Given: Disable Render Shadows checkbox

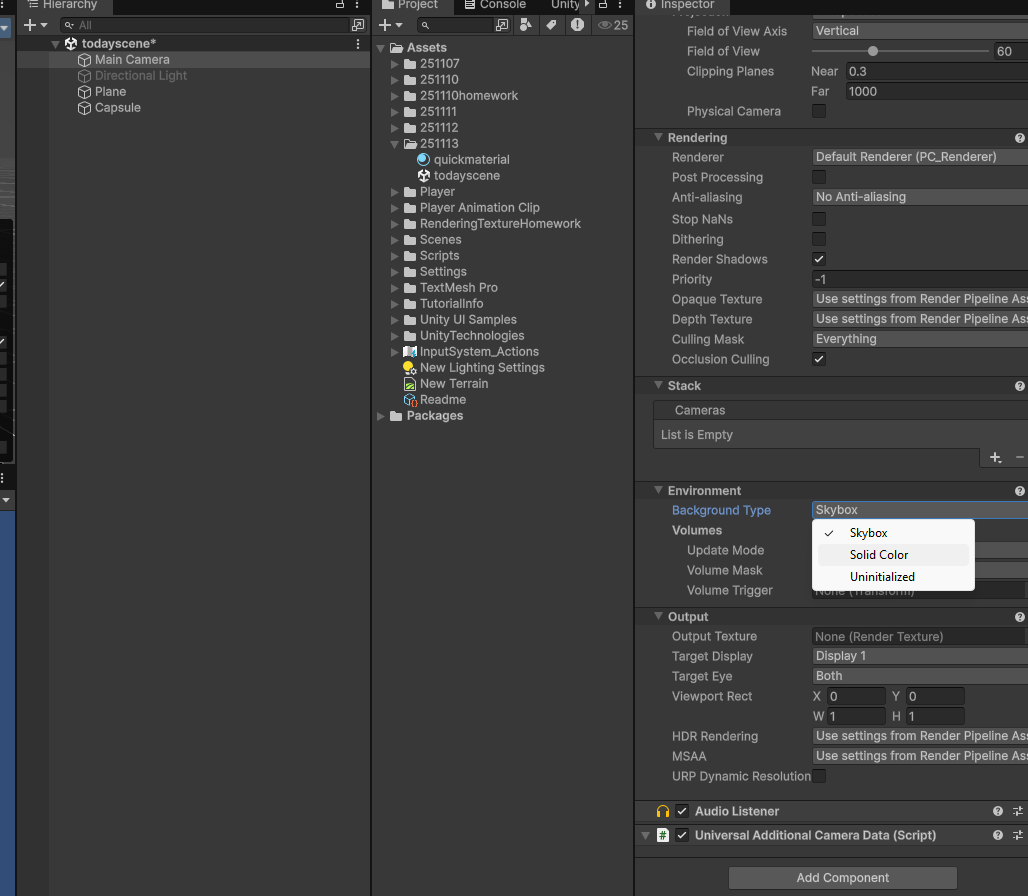Looking at the screenshot, I should 819,259.
